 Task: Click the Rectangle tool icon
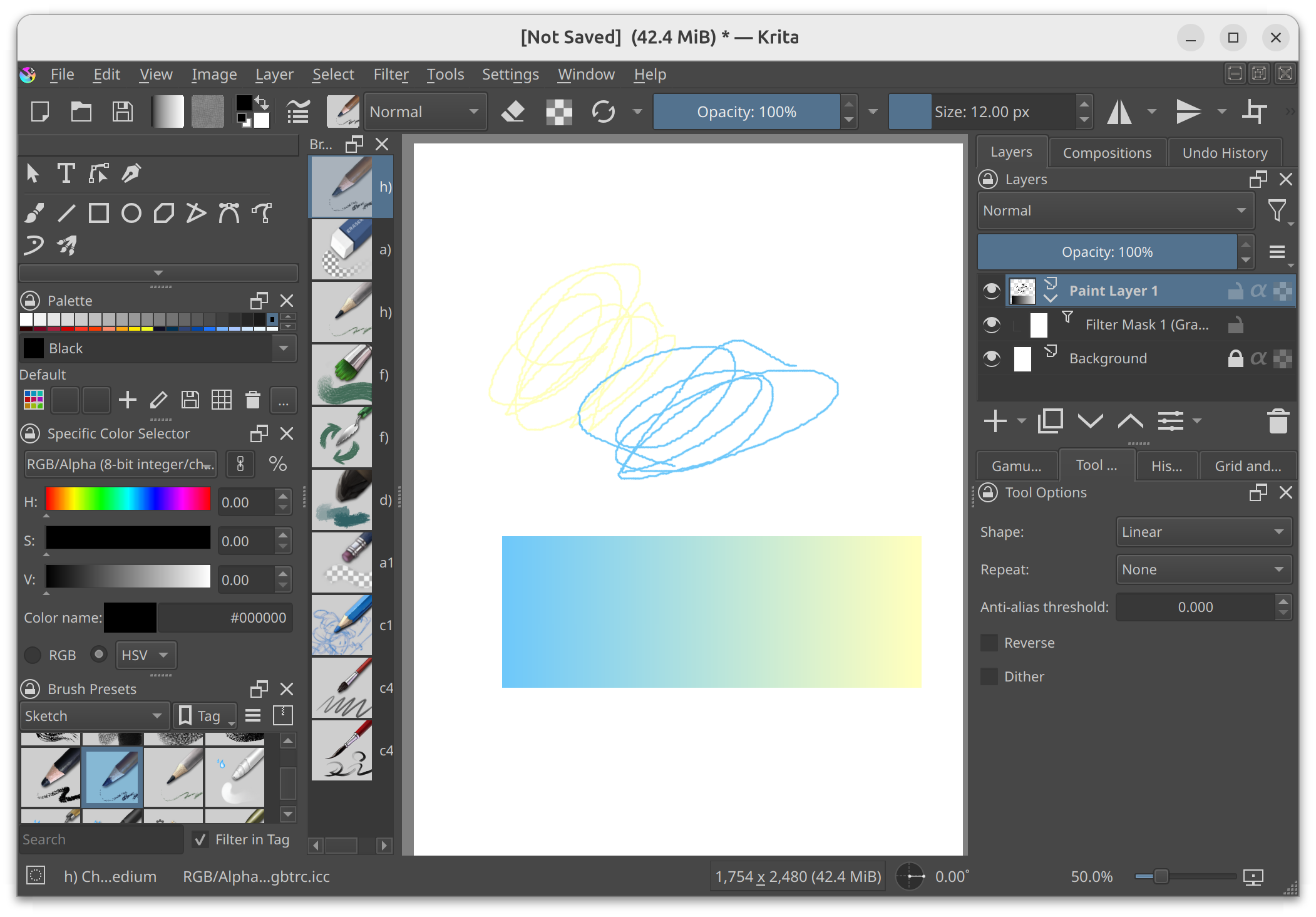pos(98,214)
